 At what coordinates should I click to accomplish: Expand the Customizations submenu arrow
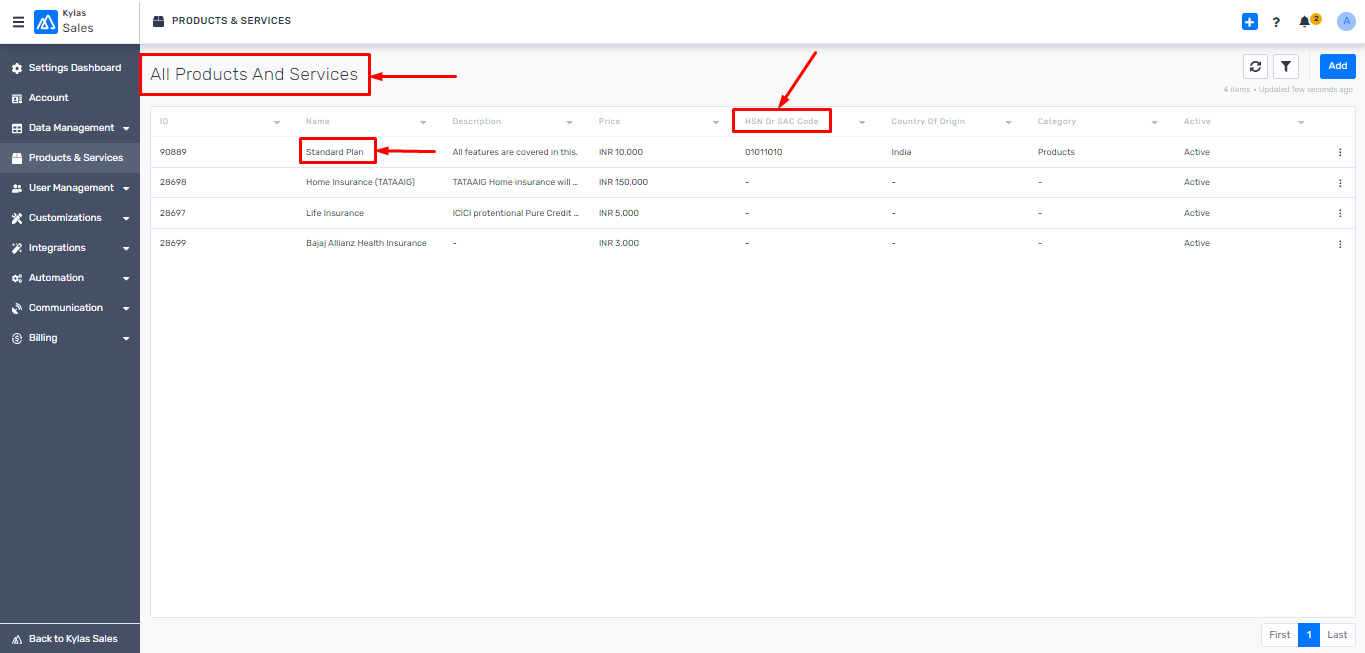126,219
